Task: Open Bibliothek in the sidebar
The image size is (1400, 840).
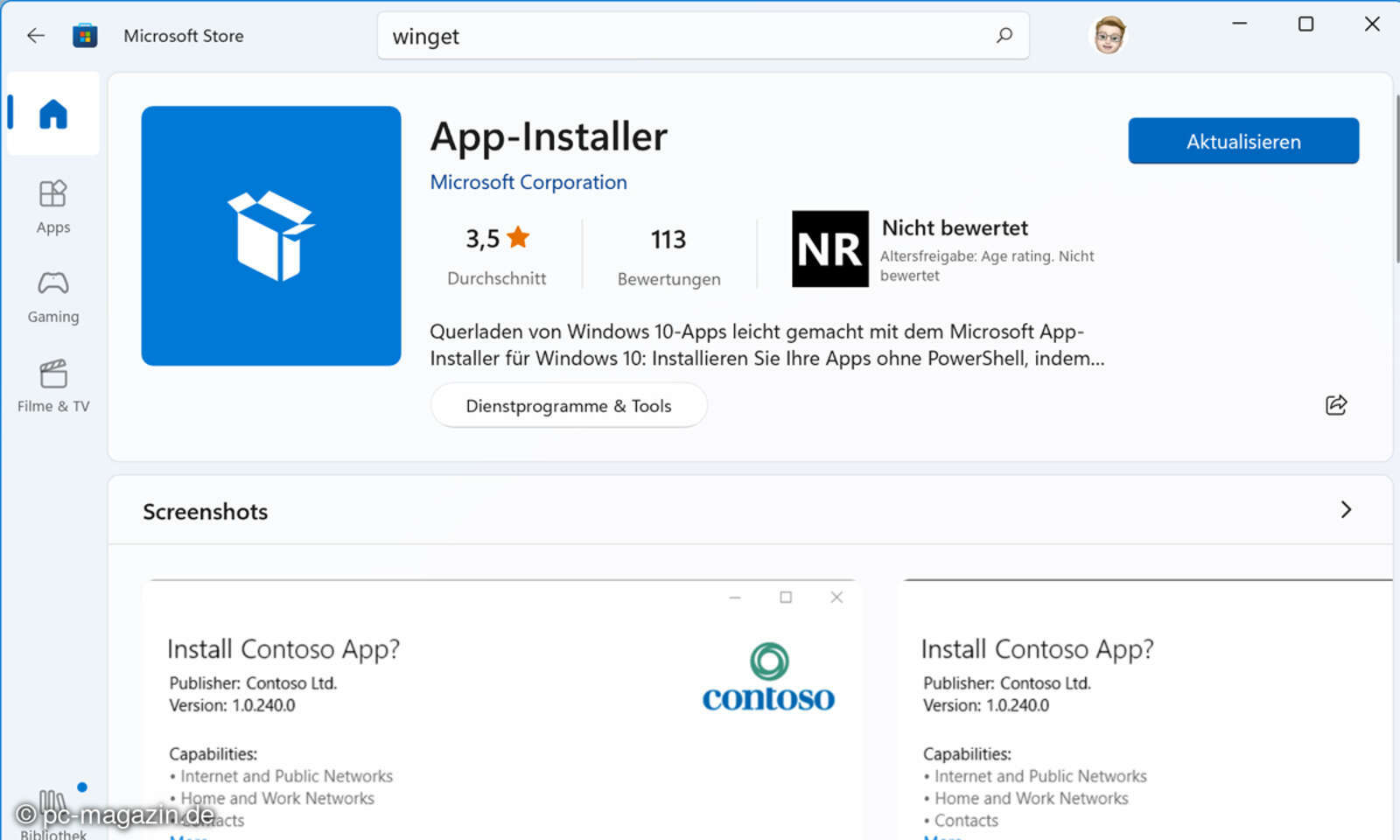Action: coord(53,814)
